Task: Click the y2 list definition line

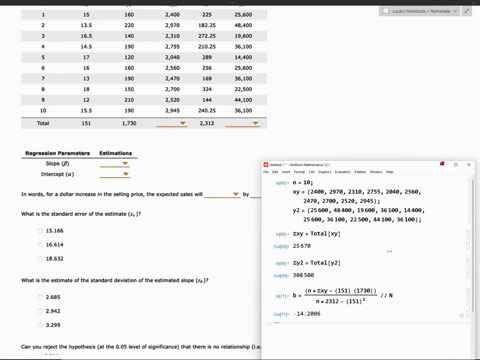Action: pos(359,215)
